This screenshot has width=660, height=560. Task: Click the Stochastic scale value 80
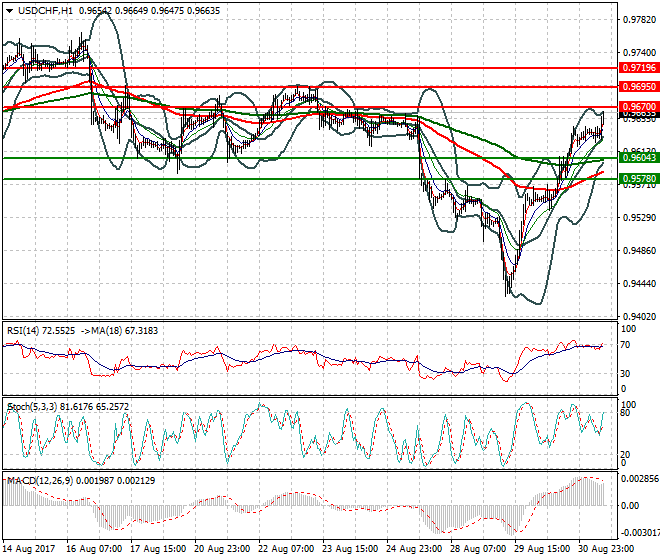pos(625,413)
